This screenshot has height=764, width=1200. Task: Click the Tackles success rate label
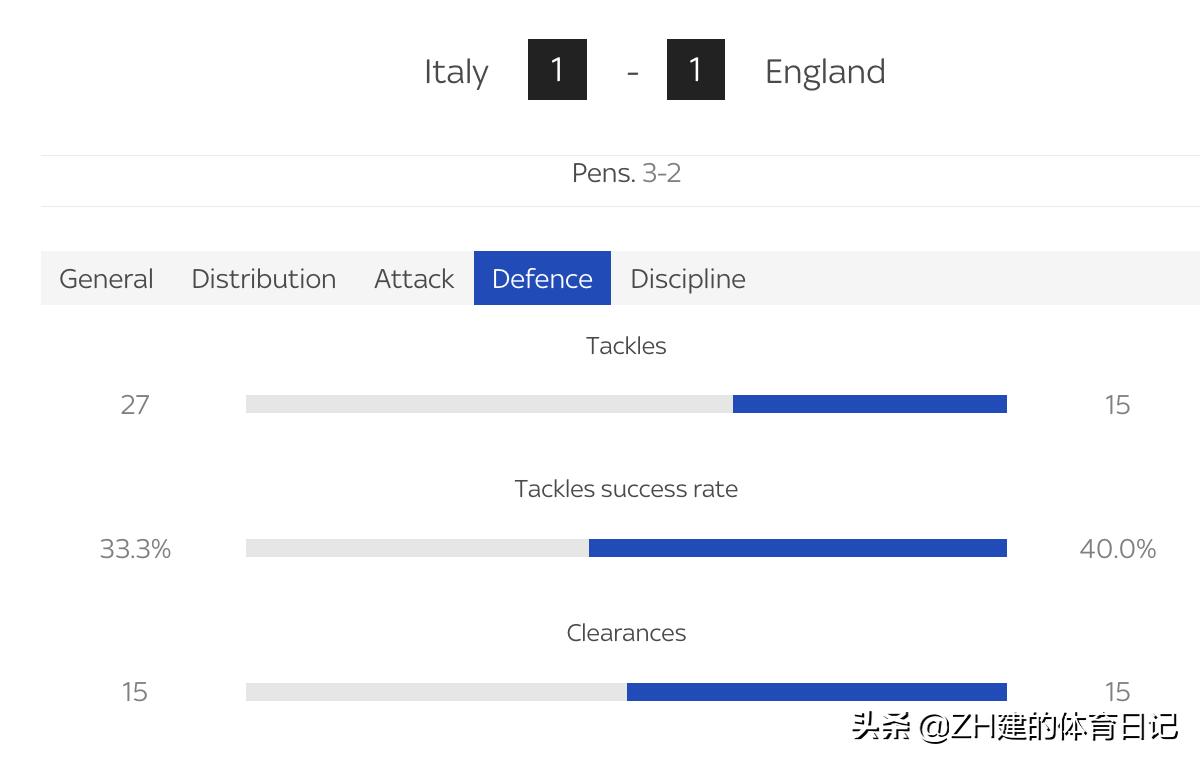click(626, 489)
